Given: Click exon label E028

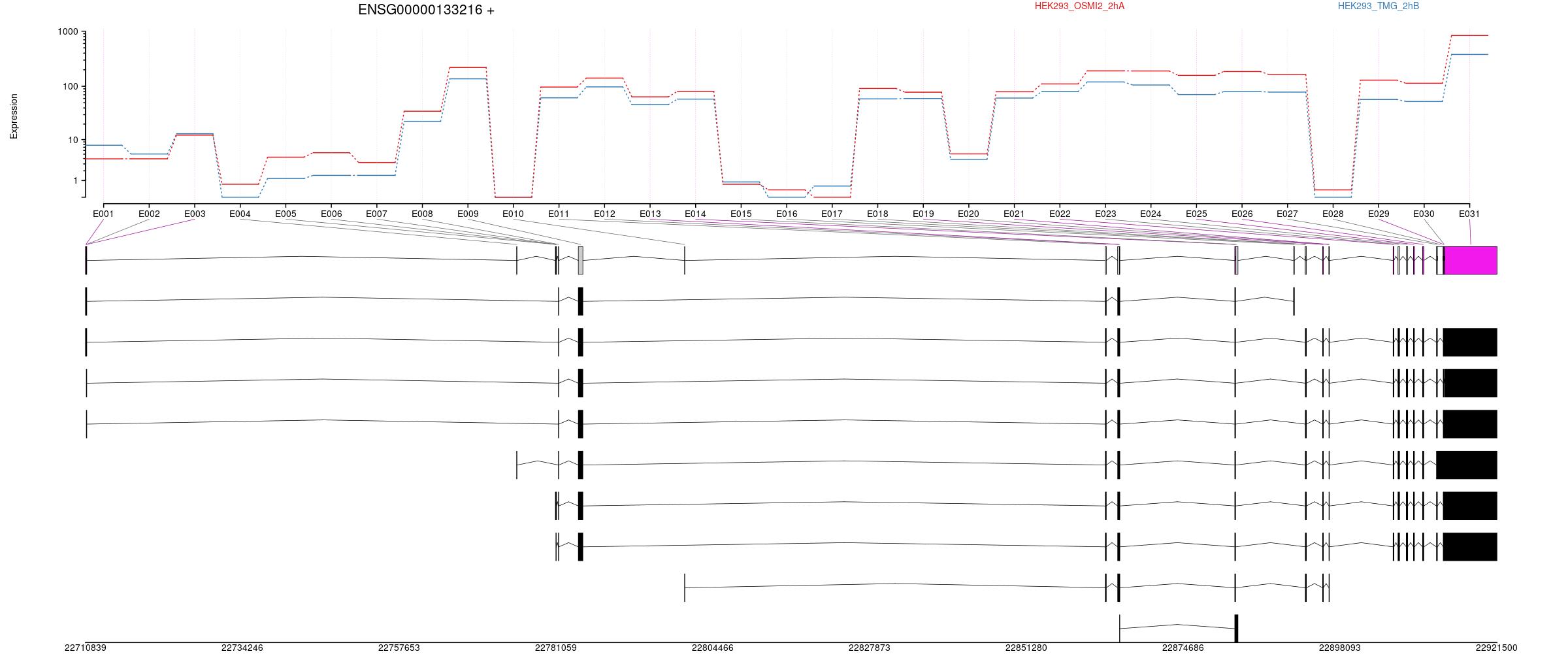Looking at the screenshot, I should 1333,214.
